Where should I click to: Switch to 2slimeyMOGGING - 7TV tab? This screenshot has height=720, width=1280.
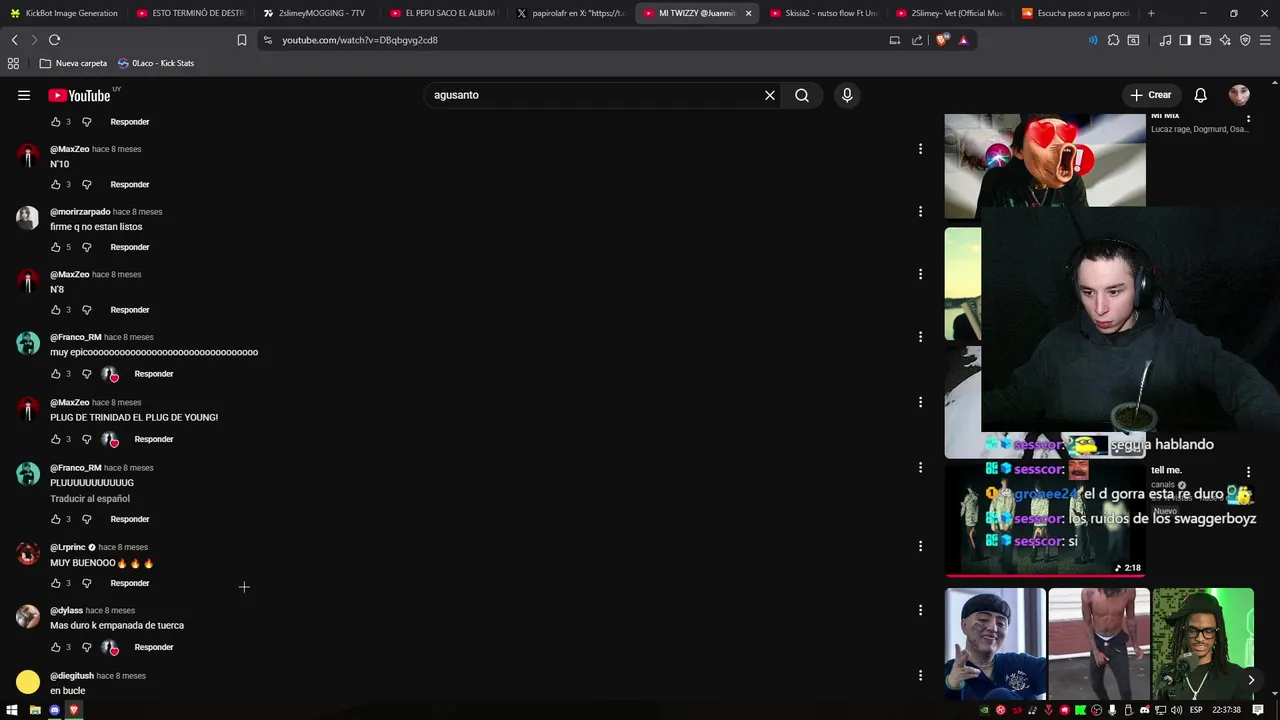click(x=316, y=13)
